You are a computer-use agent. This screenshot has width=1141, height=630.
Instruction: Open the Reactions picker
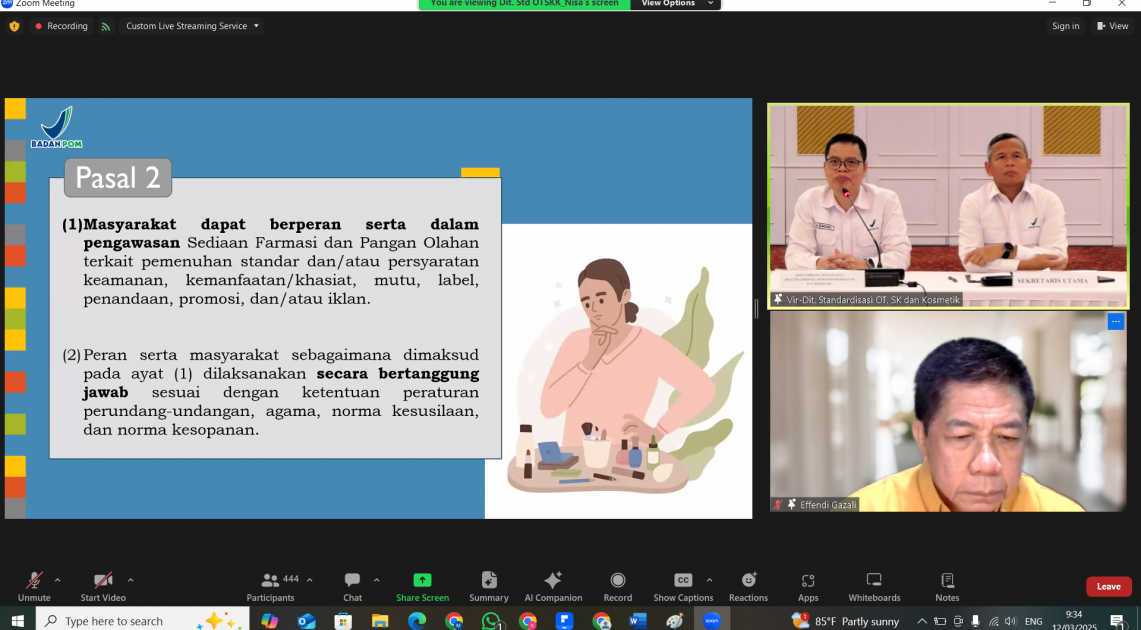[x=748, y=586]
